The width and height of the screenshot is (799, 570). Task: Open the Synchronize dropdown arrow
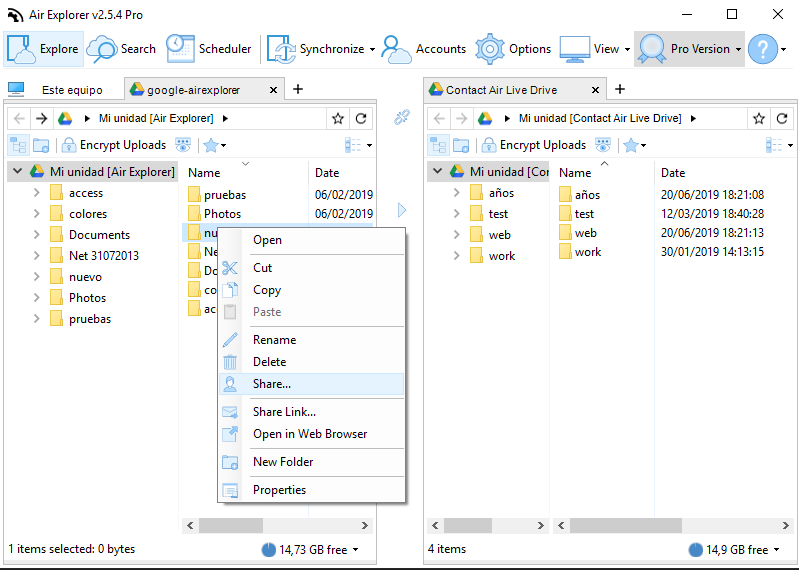pyautogui.click(x=372, y=49)
